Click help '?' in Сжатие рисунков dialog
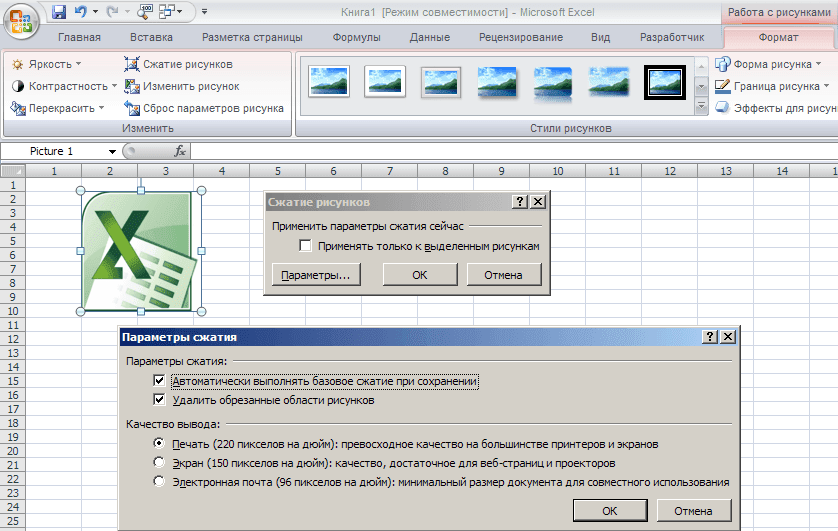Screen dimensions: 838x531 click(x=519, y=201)
